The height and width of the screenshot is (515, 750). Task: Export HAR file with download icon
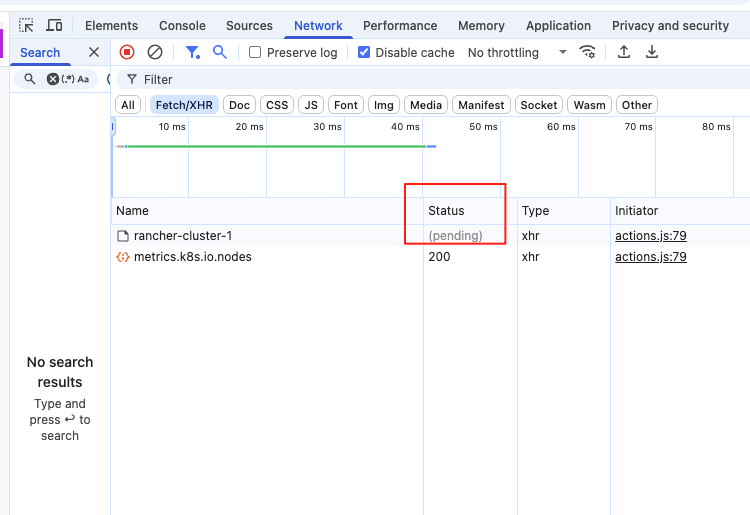pos(651,52)
